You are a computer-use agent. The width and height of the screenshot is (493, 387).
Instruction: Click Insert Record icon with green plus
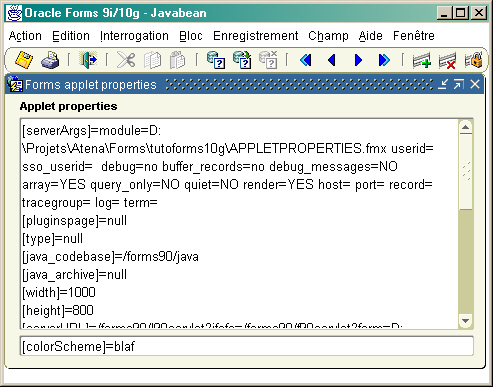click(422, 60)
